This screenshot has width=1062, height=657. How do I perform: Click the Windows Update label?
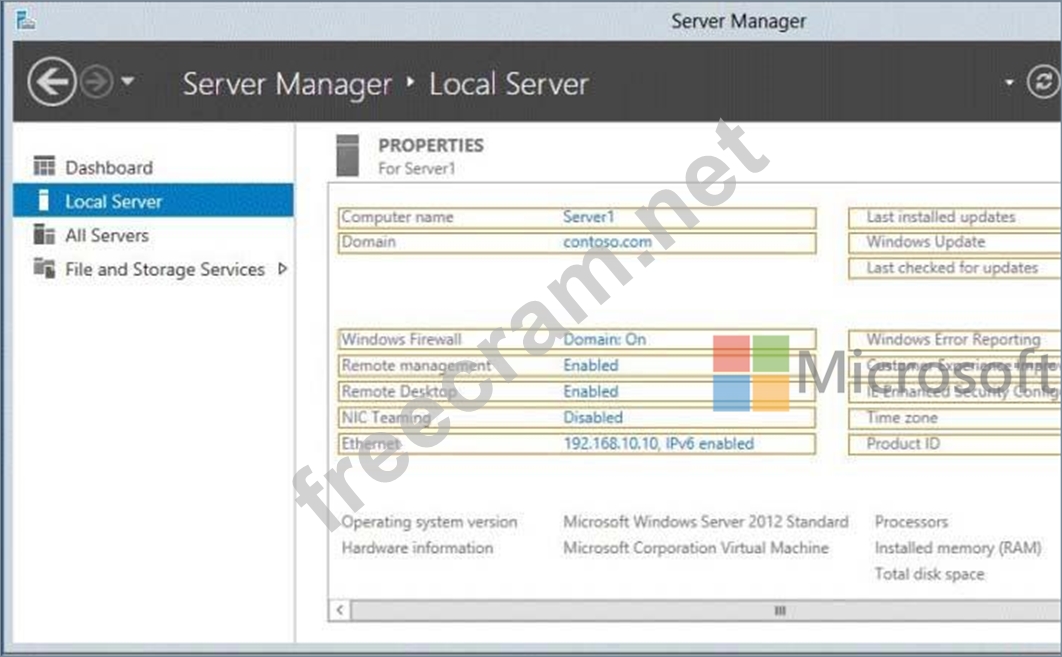click(926, 242)
